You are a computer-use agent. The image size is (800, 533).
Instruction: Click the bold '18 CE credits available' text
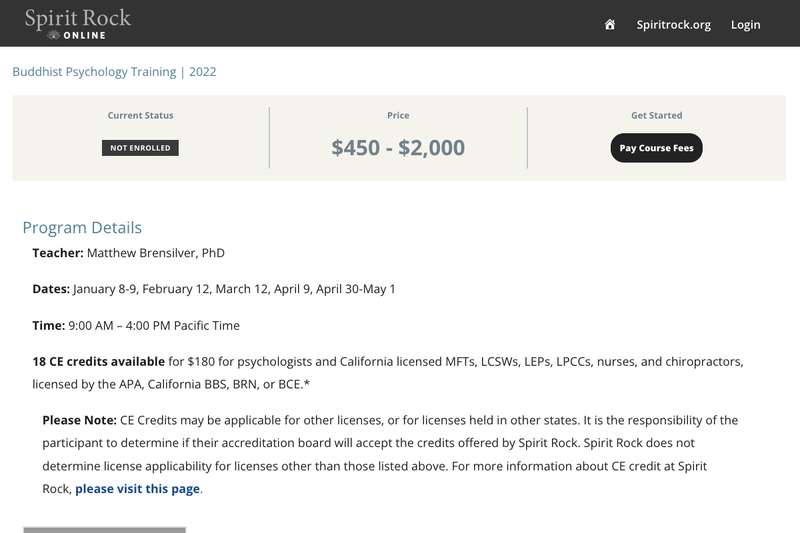tap(98, 362)
